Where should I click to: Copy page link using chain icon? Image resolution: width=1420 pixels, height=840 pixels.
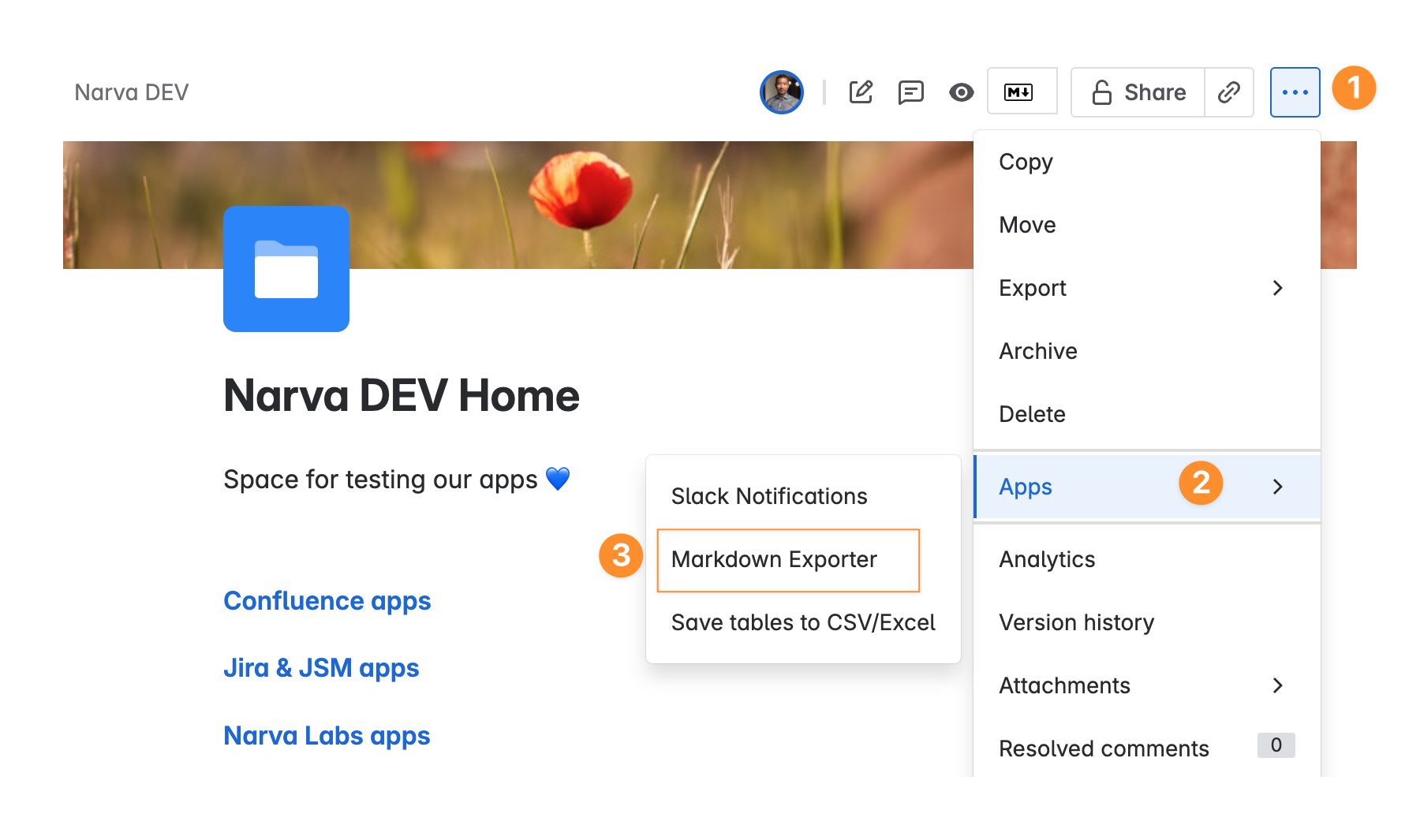click(x=1228, y=92)
